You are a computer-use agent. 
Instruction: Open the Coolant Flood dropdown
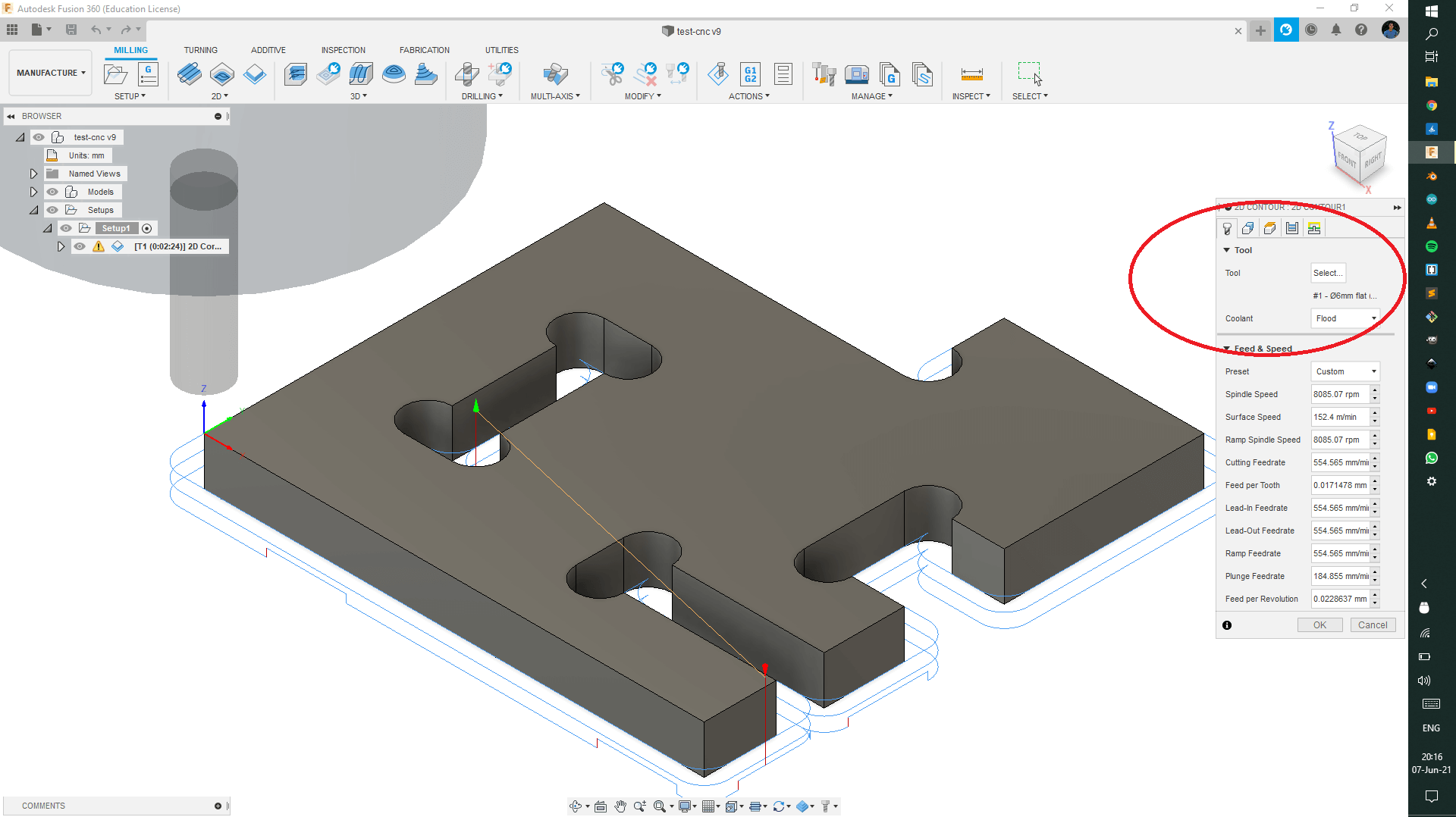point(1345,318)
